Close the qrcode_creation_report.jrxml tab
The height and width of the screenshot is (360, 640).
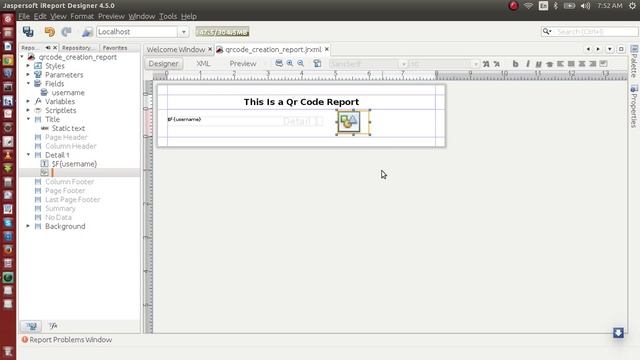327,49
